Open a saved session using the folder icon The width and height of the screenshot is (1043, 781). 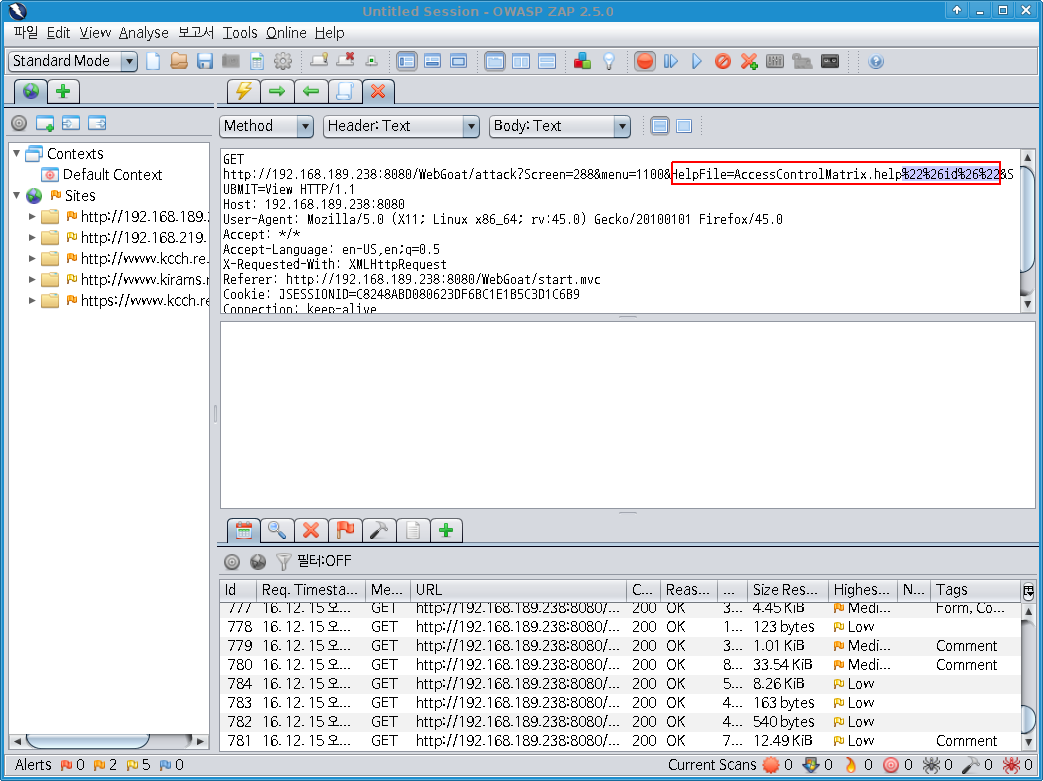click(179, 61)
